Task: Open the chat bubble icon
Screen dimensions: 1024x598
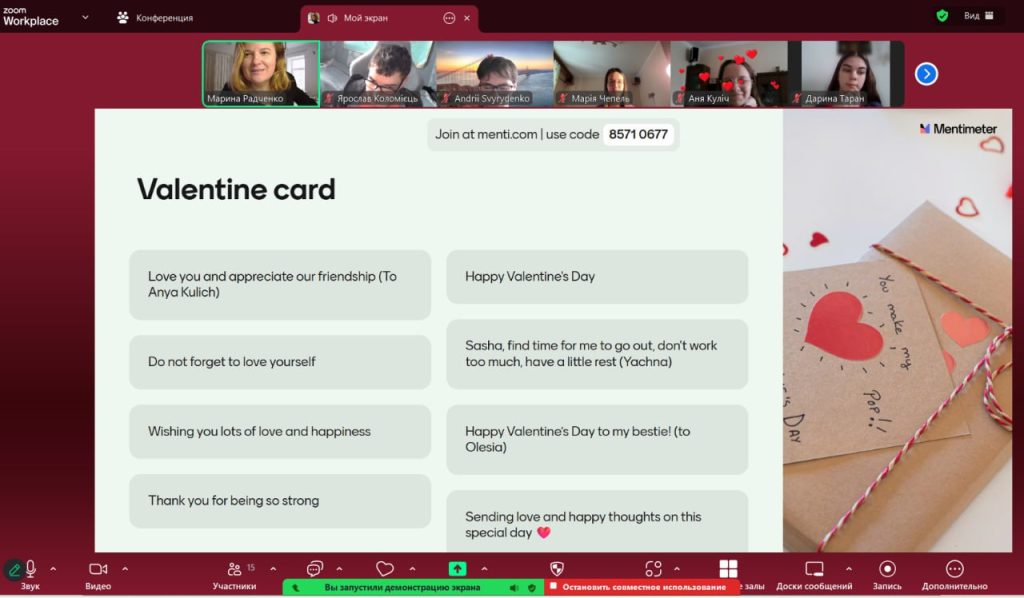Action: [x=315, y=569]
